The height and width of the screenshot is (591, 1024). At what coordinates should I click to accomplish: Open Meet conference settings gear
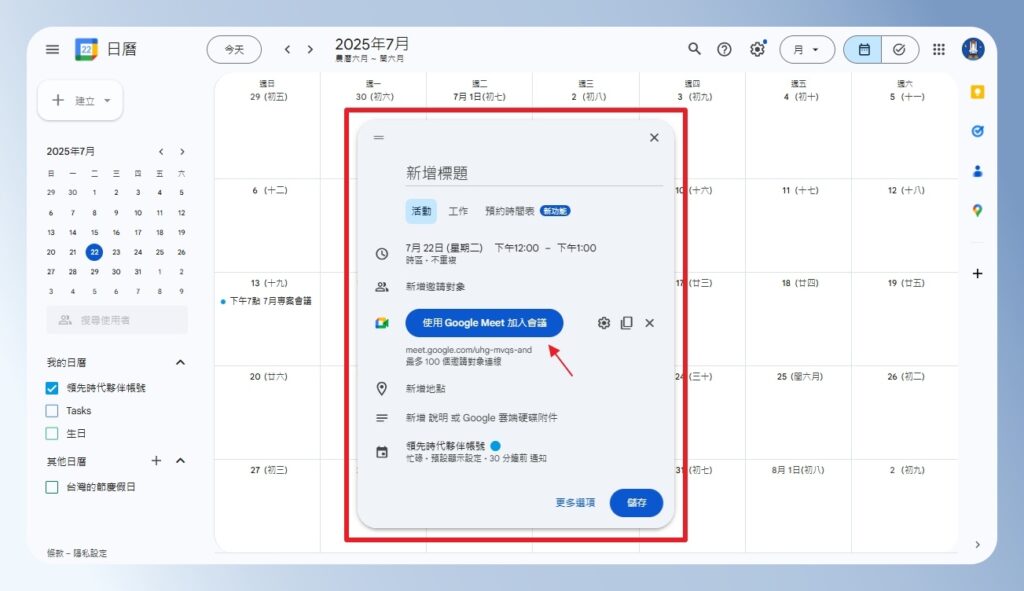click(603, 323)
